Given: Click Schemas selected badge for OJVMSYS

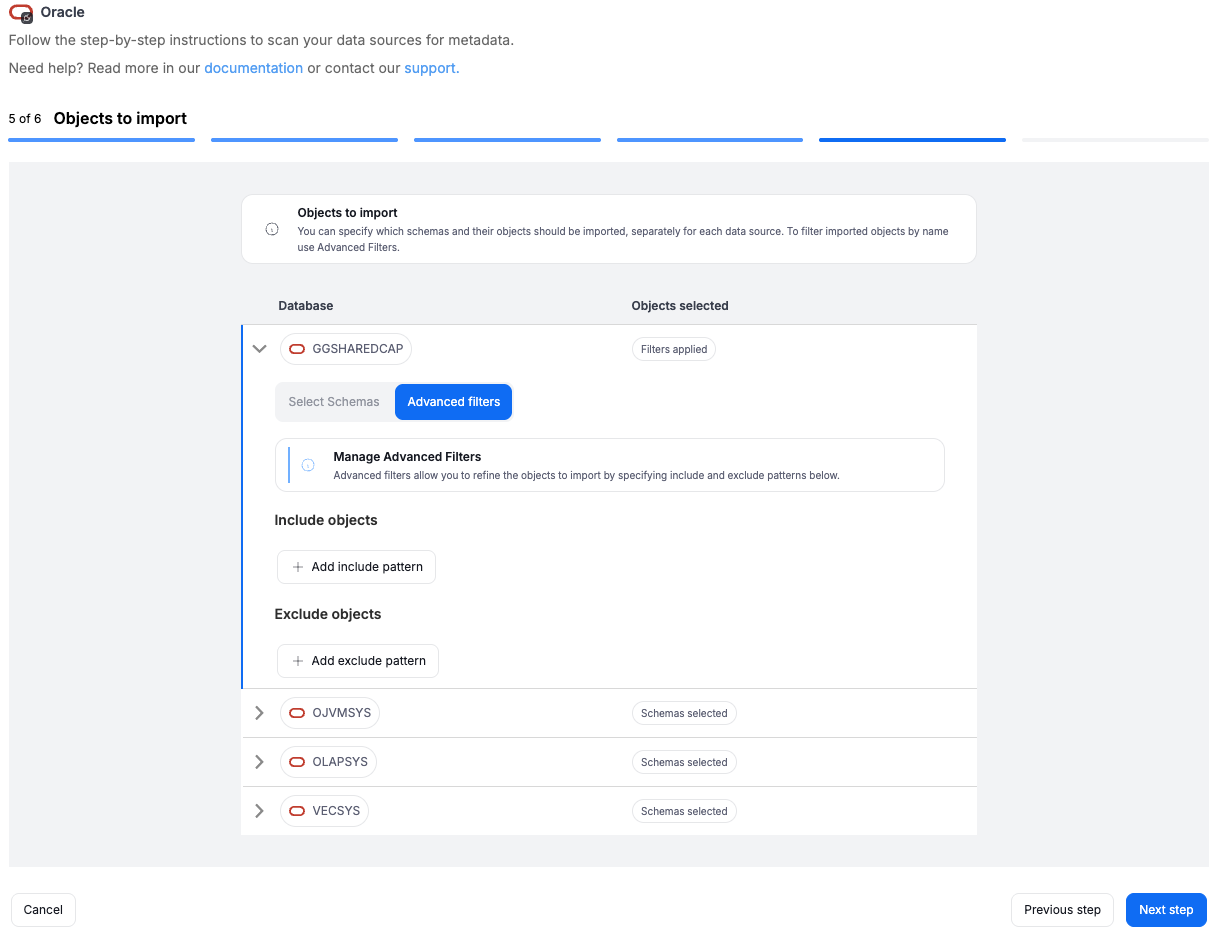Looking at the screenshot, I should (x=684, y=713).
